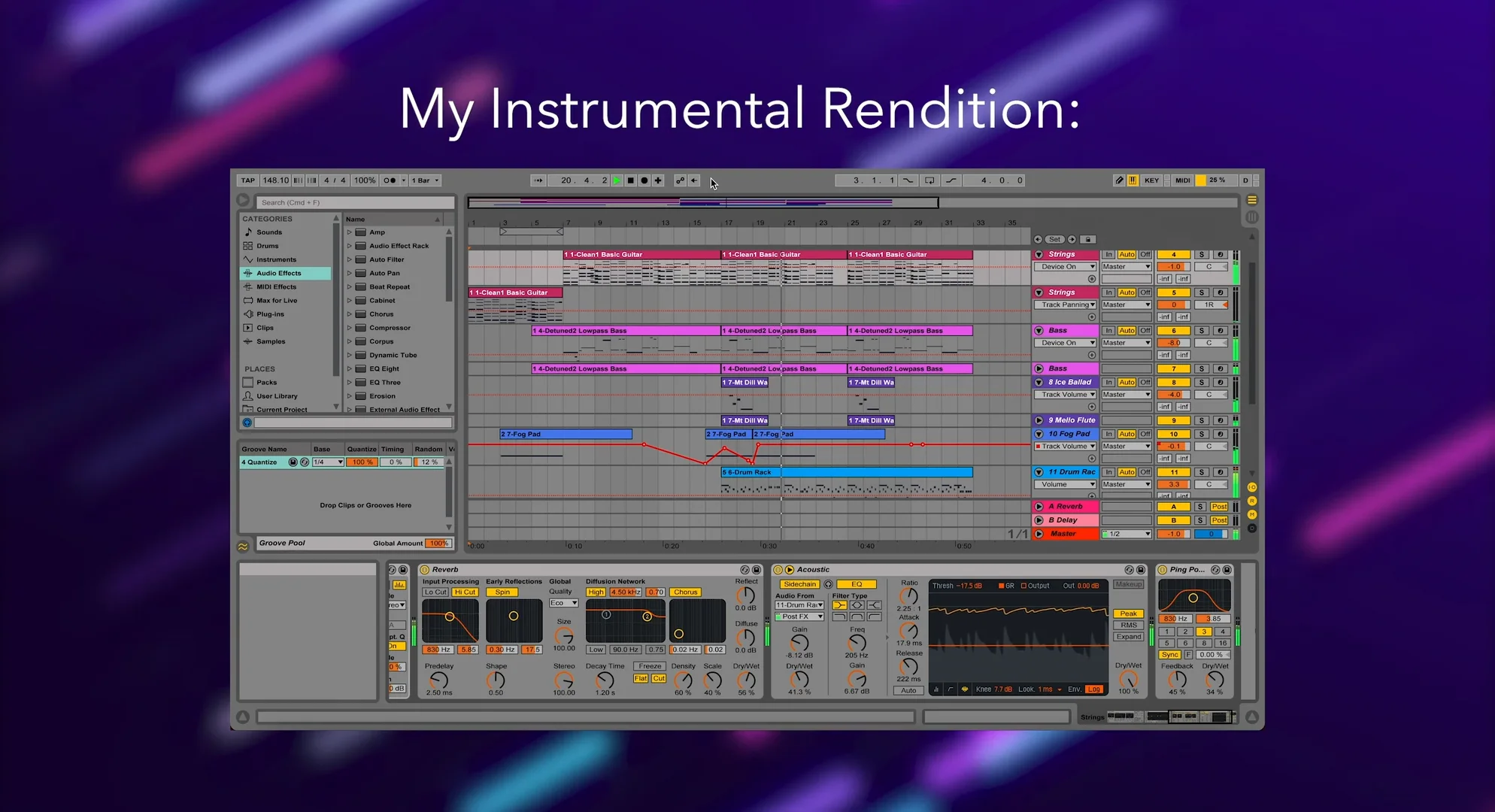Click the KEY map mode button
This screenshot has width=1495, height=812.
[1151, 180]
